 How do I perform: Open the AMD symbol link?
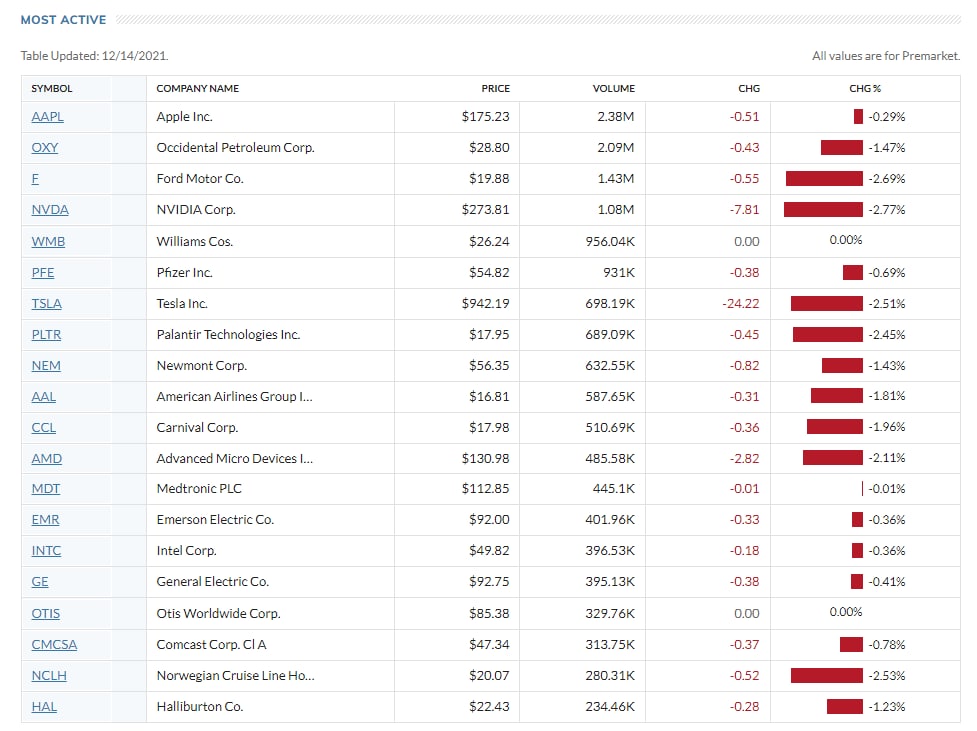tap(47, 459)
